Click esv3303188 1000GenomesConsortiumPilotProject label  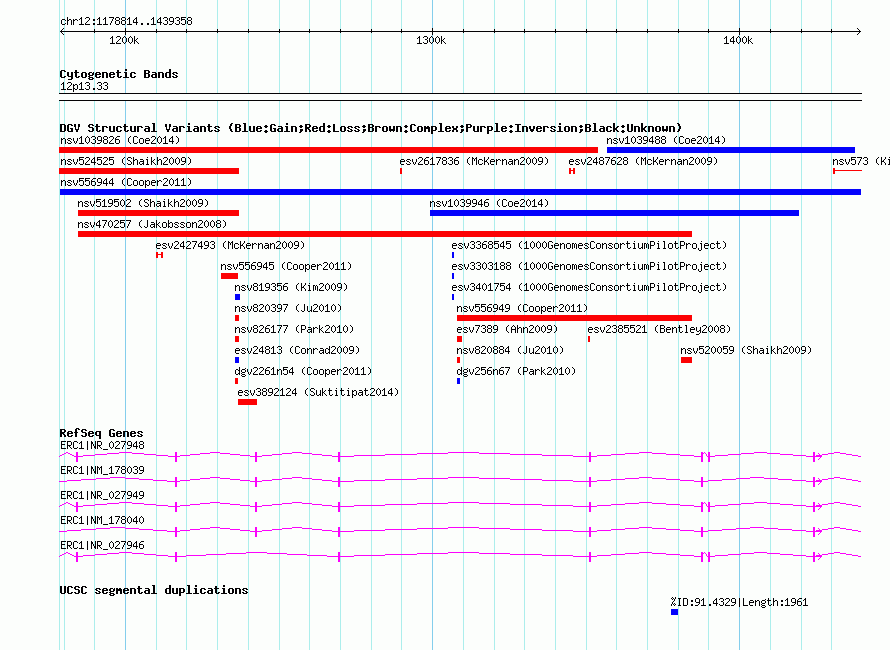(x=589, y=266)
